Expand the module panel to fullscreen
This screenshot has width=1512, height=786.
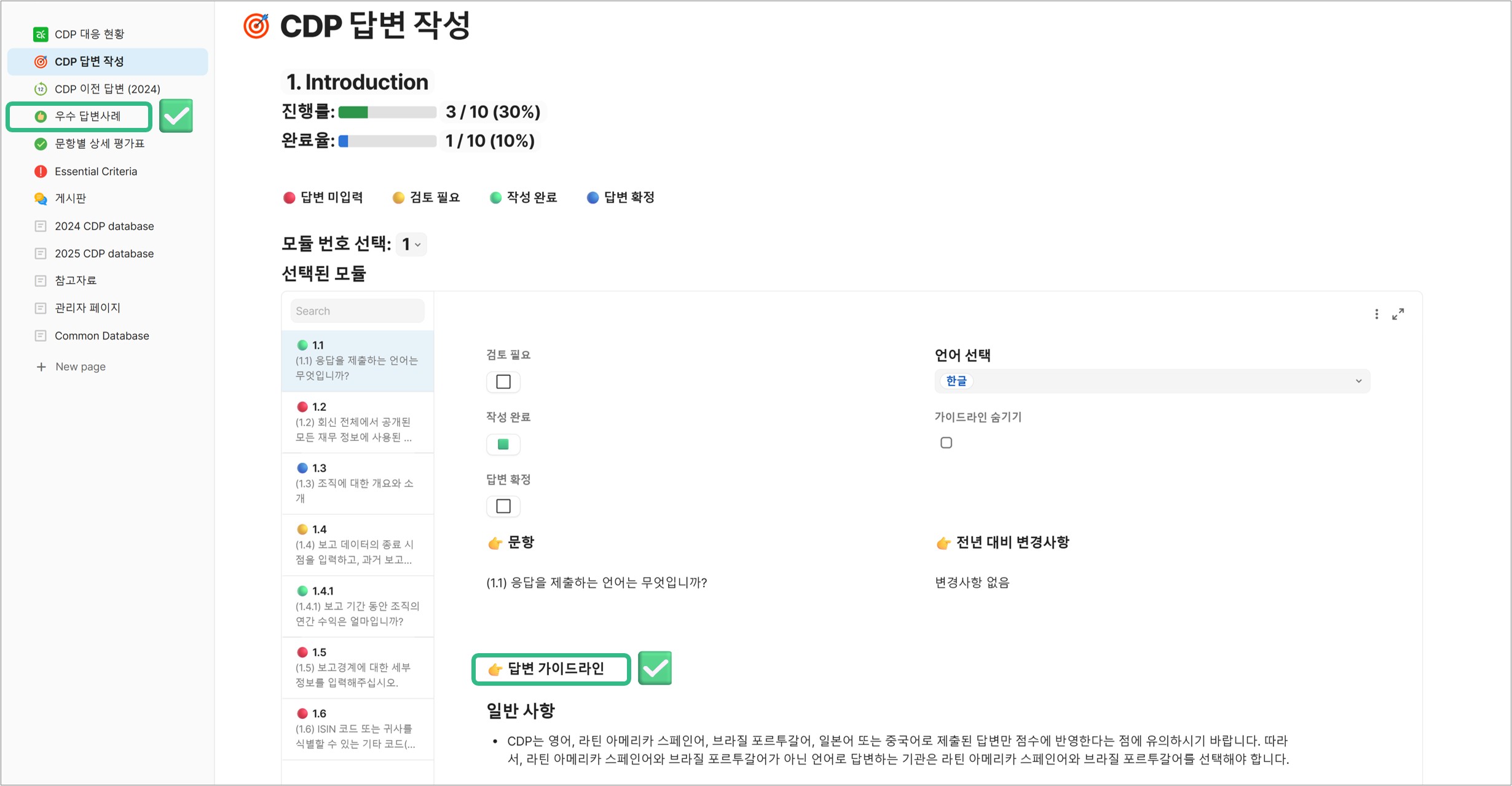coord(1398,314)
